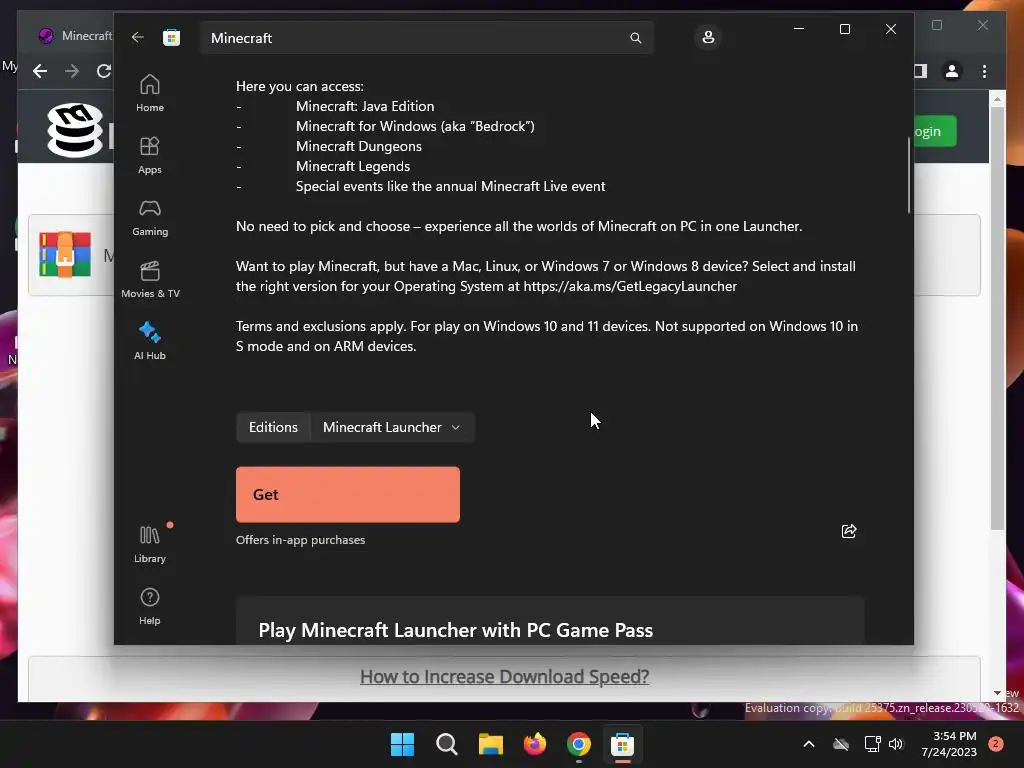Click the browser page vertical scrollbar
The image size is (1024, 768).
997,318
